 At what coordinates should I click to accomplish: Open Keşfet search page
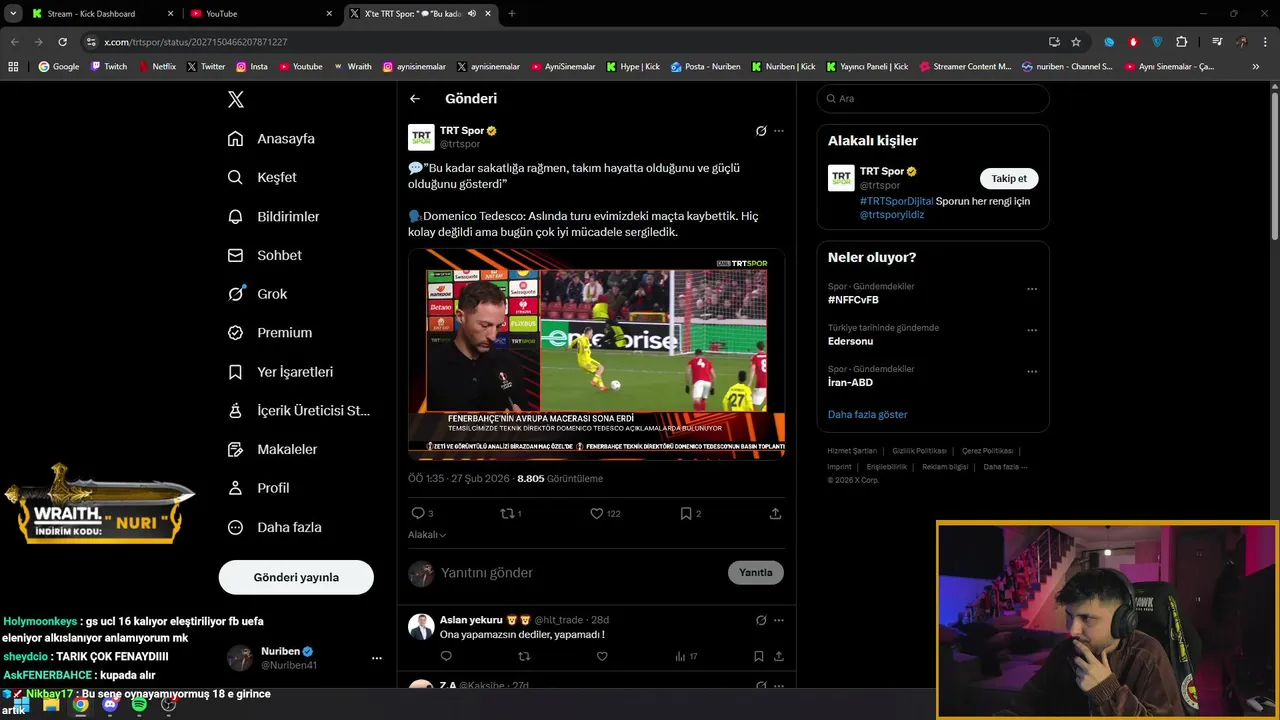(262, 177)
